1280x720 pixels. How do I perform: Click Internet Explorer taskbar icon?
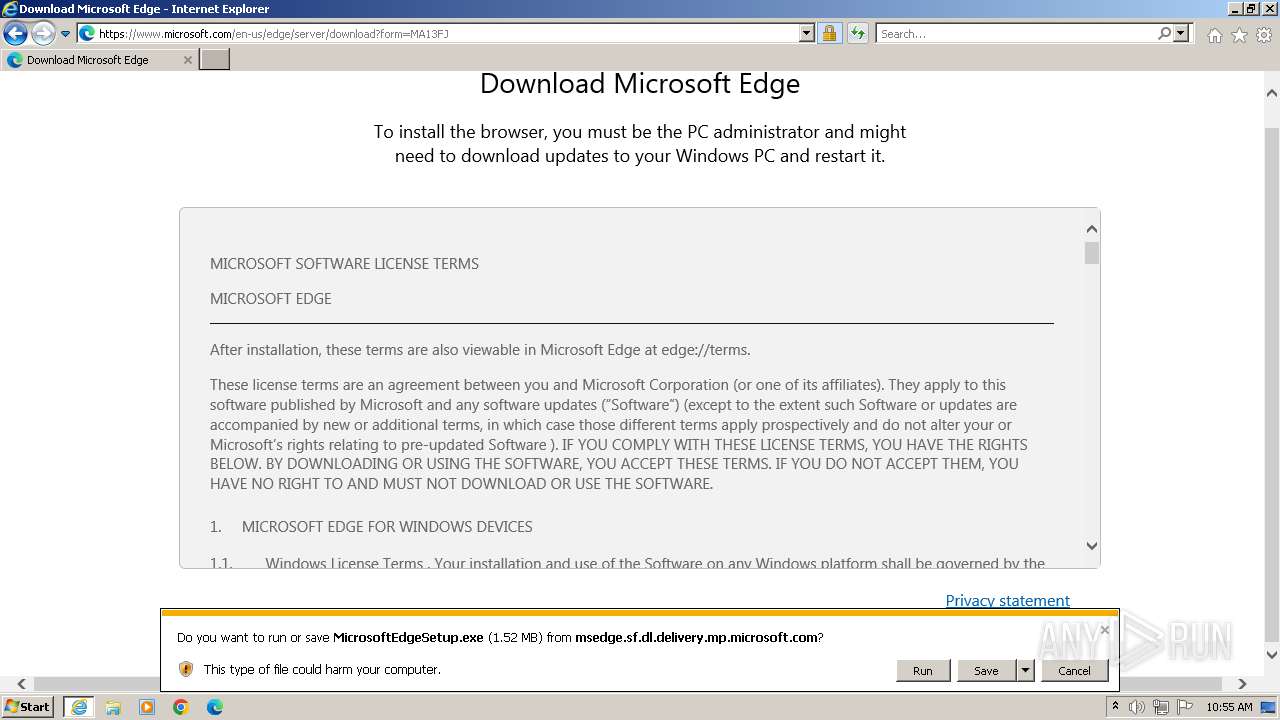tap(78, 707)
